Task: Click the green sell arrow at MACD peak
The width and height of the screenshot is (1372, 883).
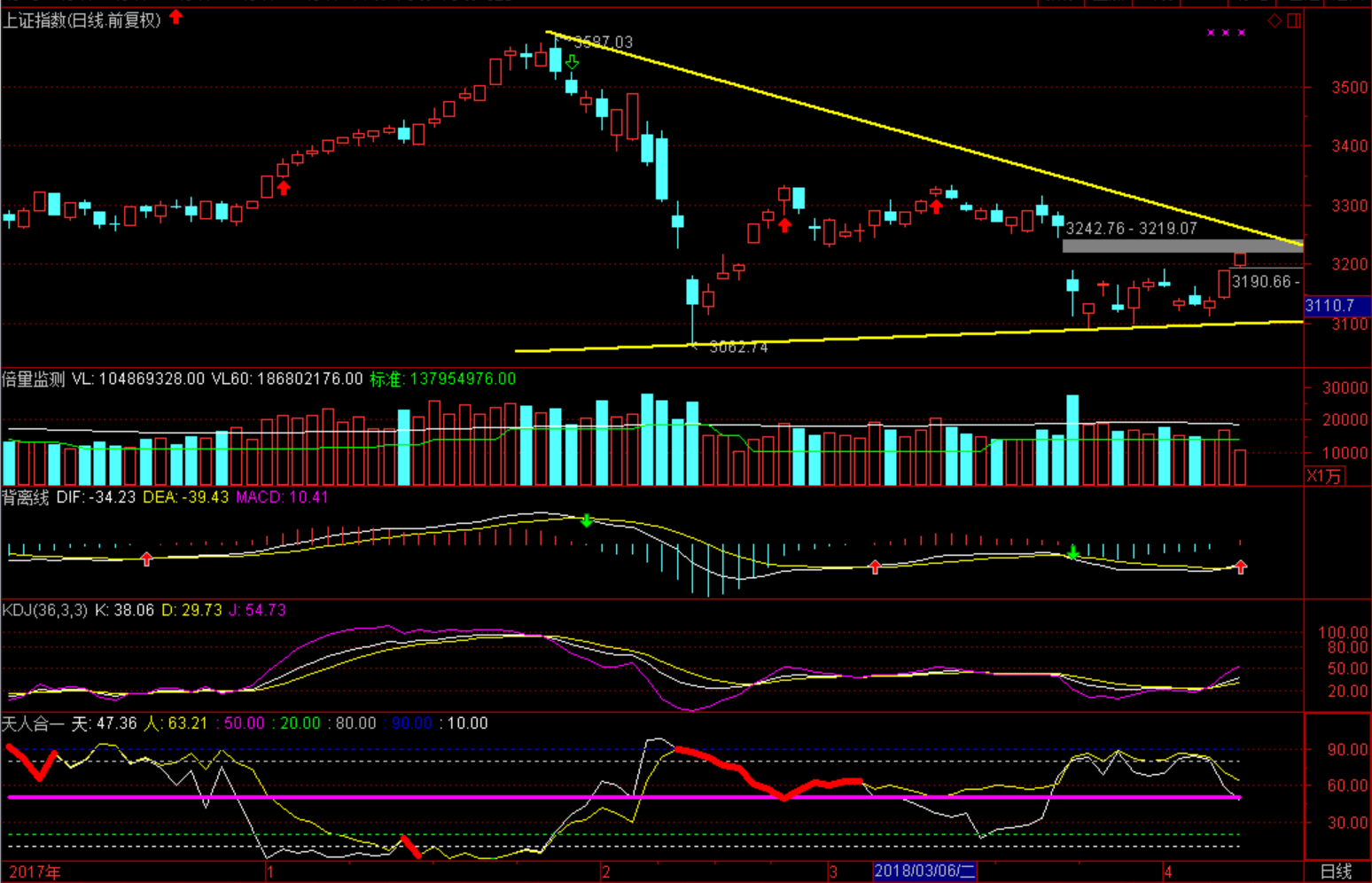Action: [x=586, y=520]
